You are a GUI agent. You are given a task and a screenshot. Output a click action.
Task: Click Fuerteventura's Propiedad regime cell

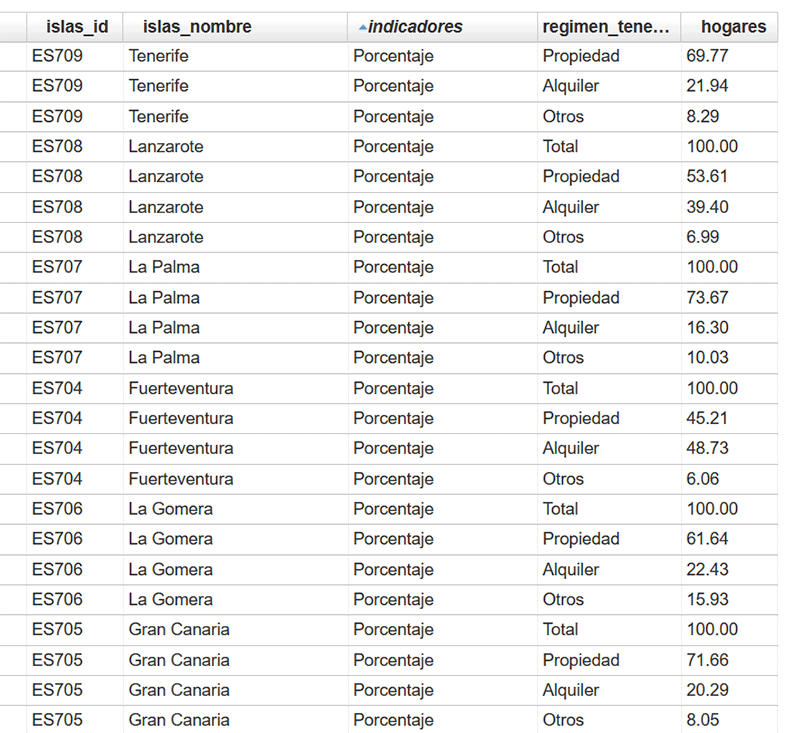point(581,418)
